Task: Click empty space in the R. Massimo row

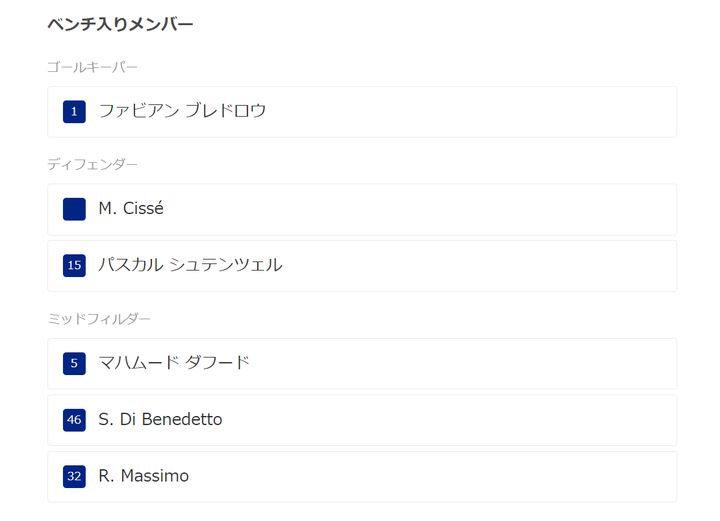Action: click(x=450, y=476)
